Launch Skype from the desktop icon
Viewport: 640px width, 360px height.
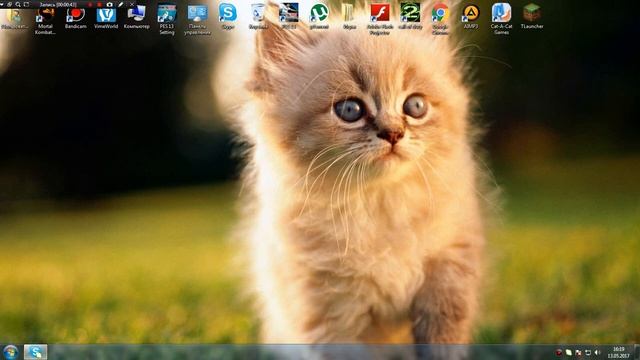[x=228, y=16]
